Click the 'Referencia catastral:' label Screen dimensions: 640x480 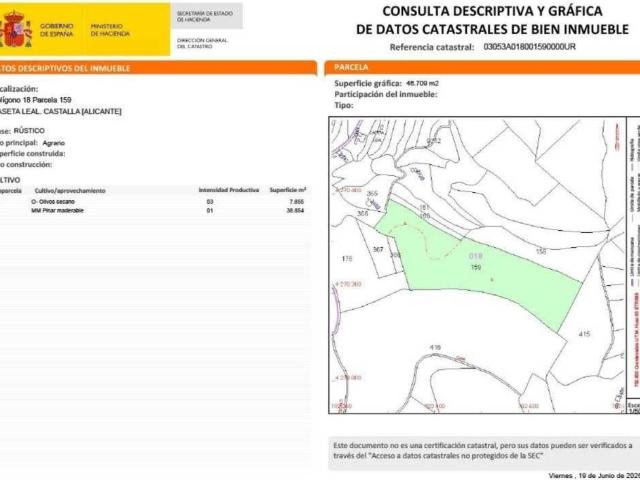(x=432, y=47)
